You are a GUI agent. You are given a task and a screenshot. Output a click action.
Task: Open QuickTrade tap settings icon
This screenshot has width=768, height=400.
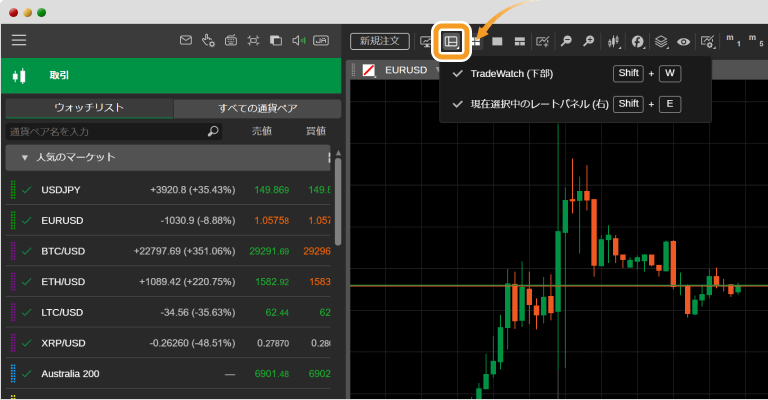(x=208, y=40)
